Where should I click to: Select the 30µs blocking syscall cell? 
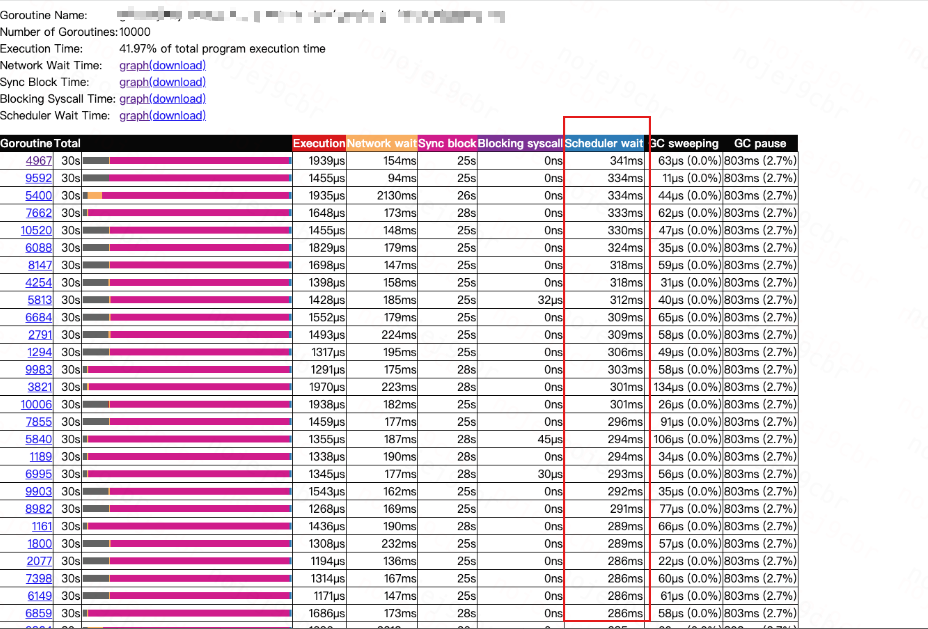pyautogui.click(x=520, y=474)
